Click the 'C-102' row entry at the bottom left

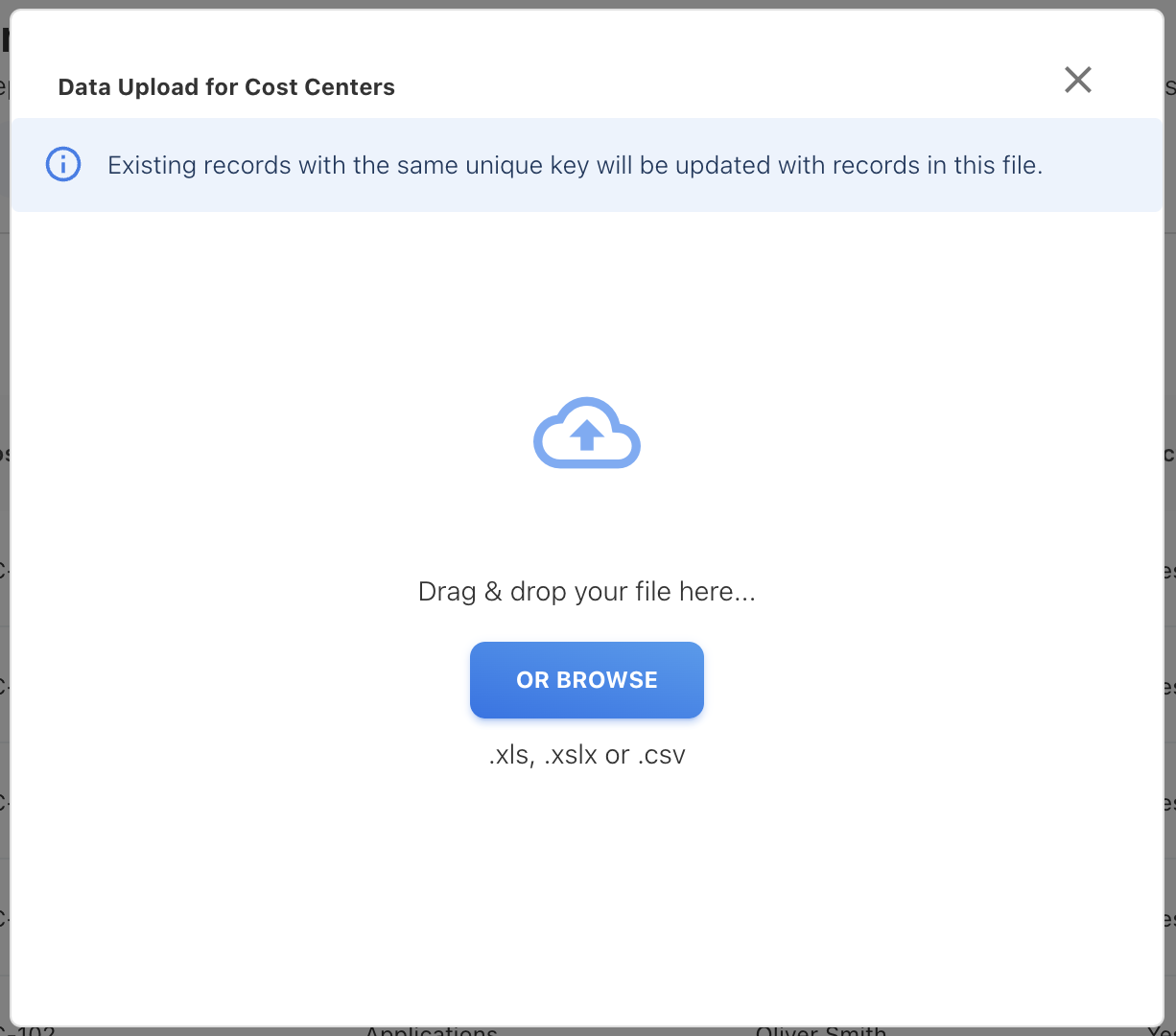(29, 1031)
